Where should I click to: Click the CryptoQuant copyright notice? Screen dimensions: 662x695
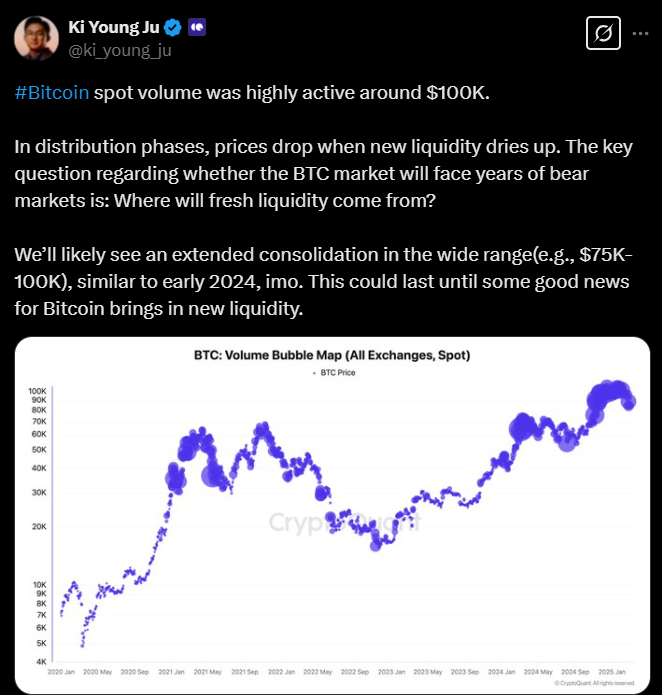click(606, 683)
